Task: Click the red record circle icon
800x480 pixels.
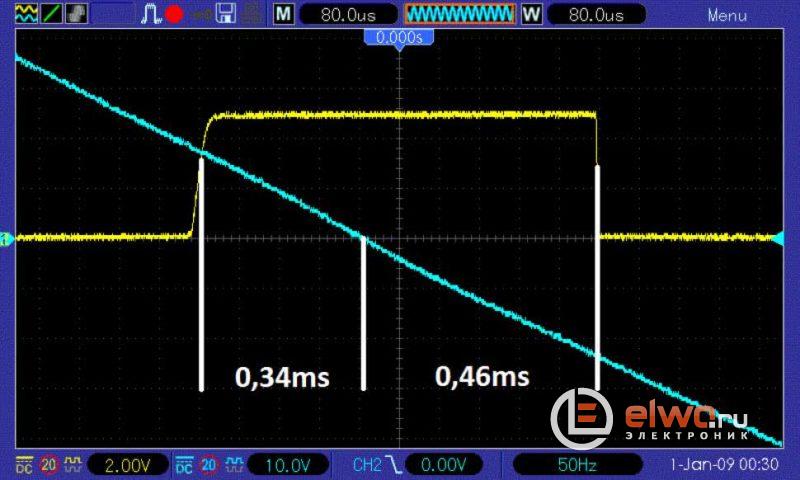Action: coord(174,14)
